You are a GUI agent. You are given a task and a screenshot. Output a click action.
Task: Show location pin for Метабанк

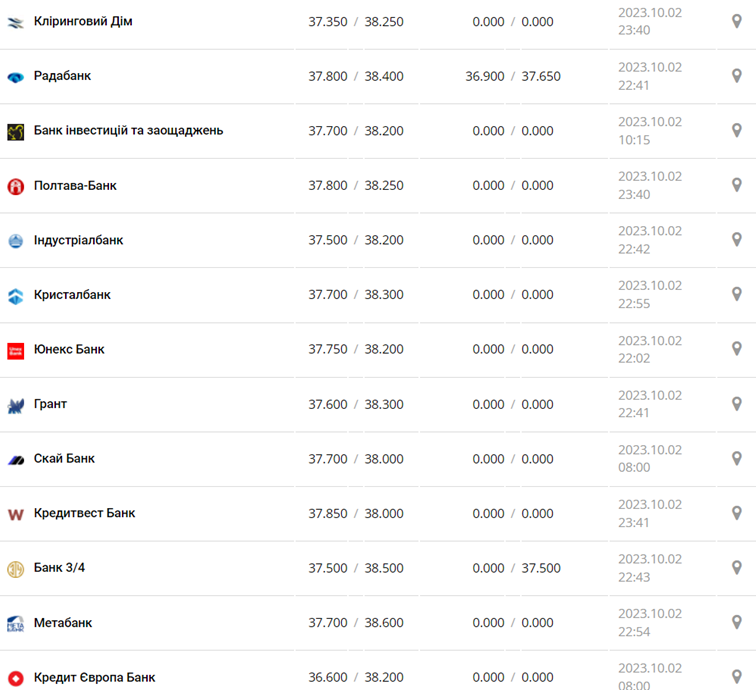737,622
